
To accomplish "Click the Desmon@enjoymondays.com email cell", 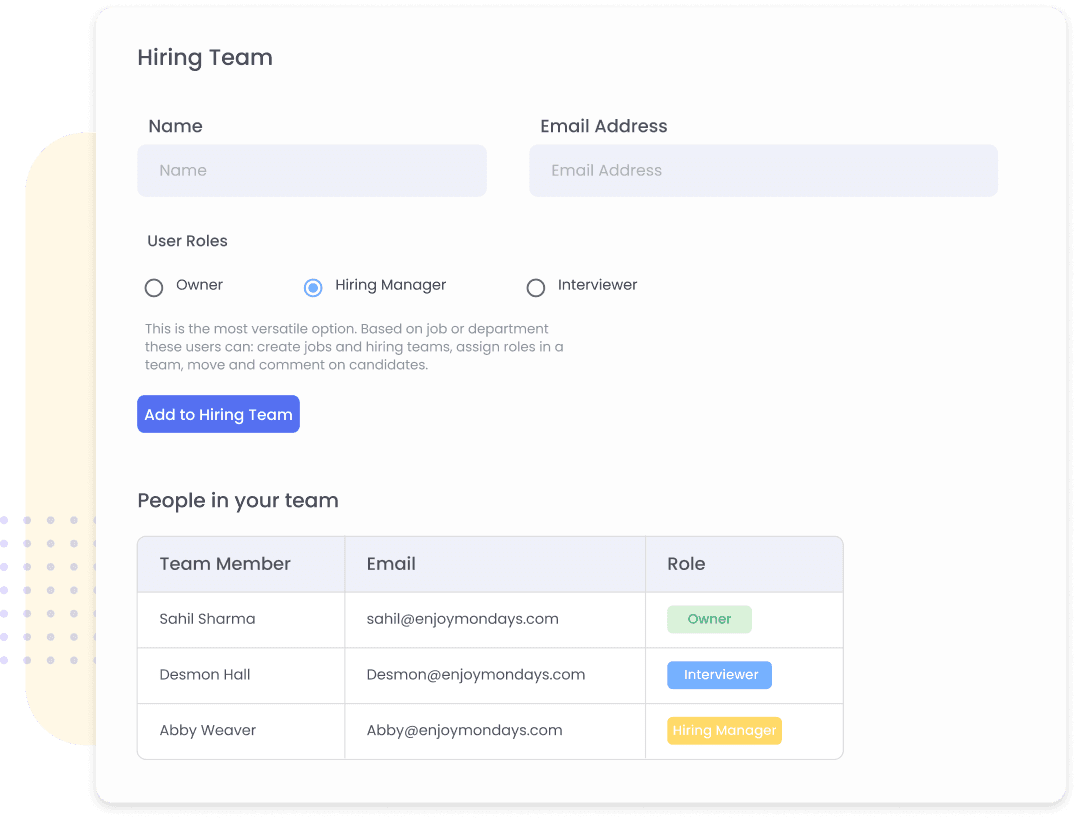I will pos(476,675).
